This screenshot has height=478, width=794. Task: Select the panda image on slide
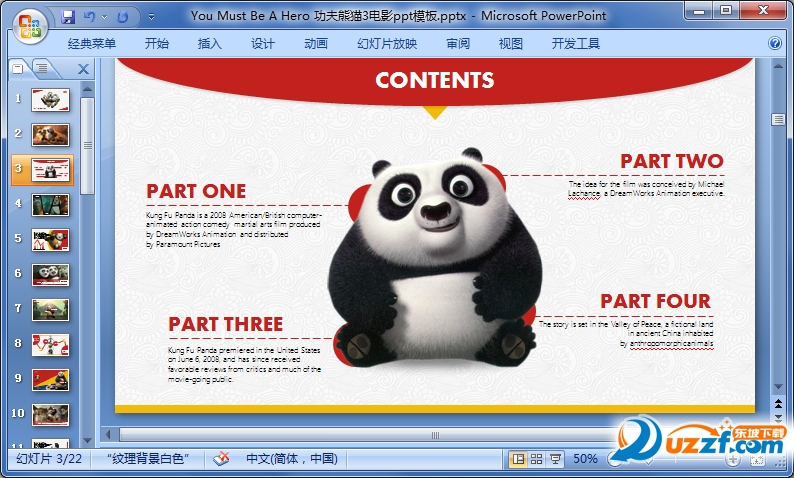coord(434,258)
